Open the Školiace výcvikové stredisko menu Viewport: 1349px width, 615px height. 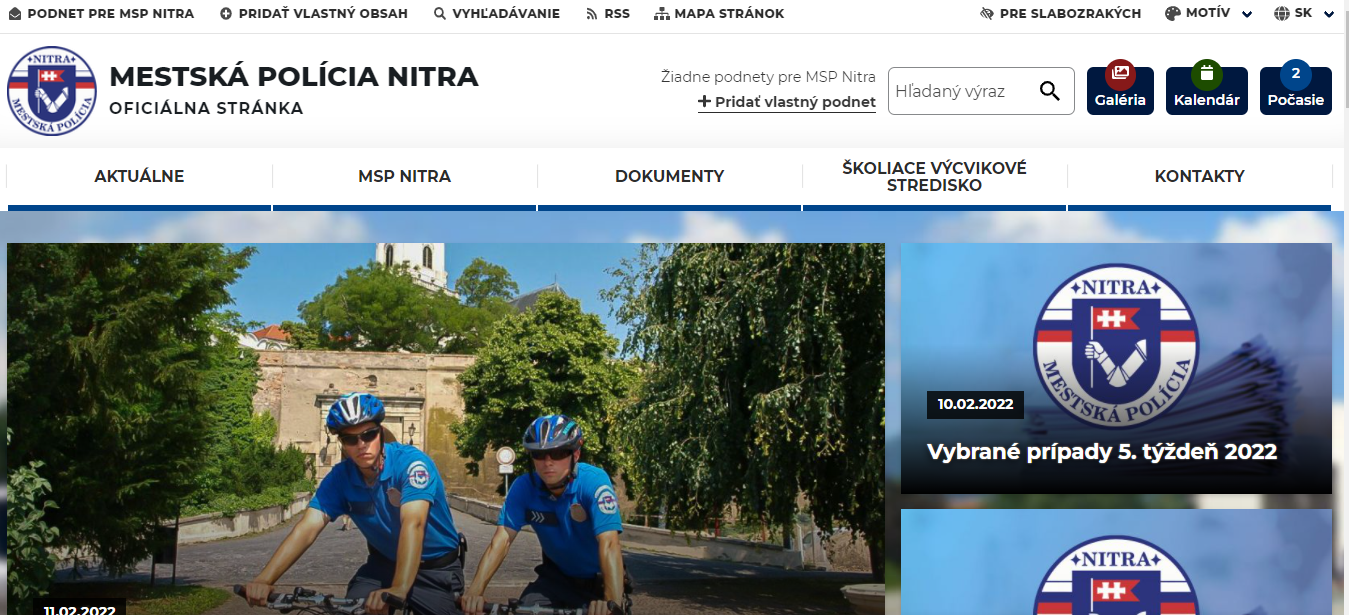click(934, 177)
